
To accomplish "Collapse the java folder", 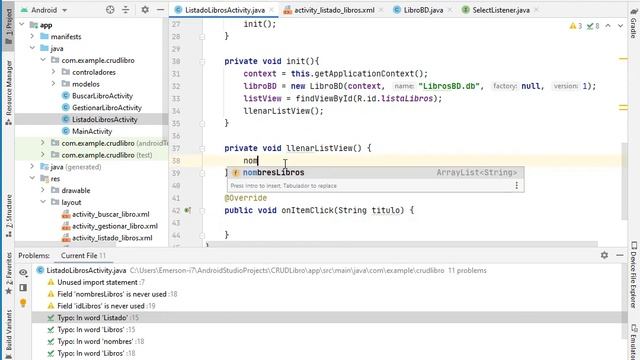I will pyautogui.click(x=32, y=49).
